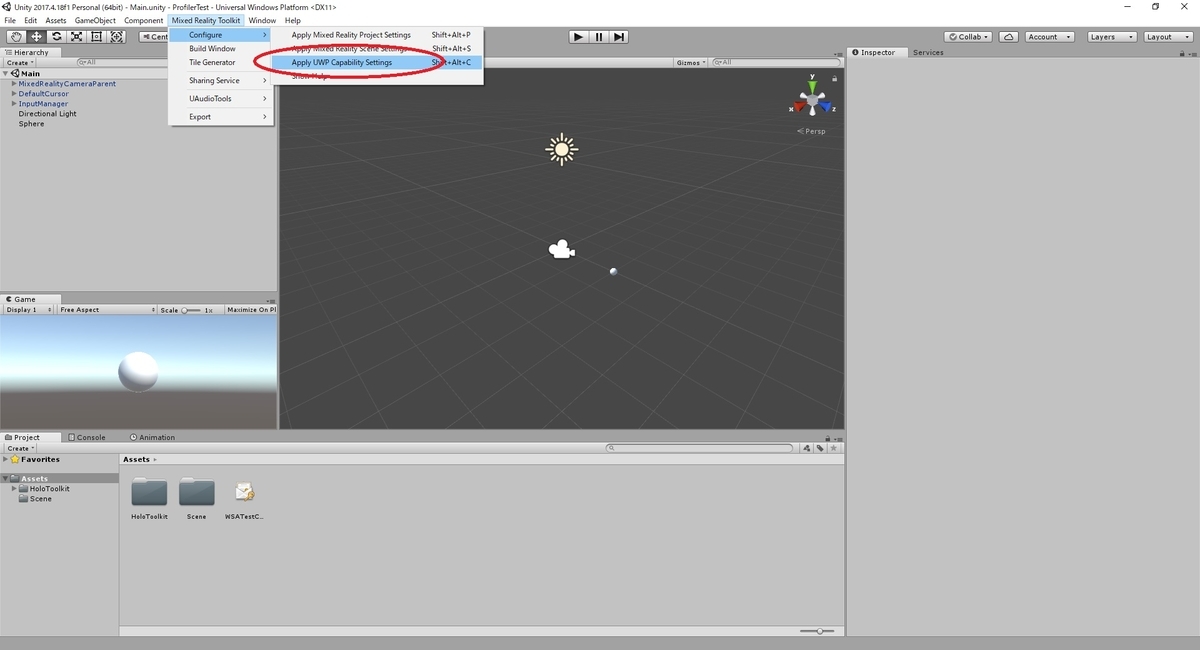Open the Layout dropdown
The width and height of the screenshot is (1200, 650).
pyautogui.click(x=1166, y=37)
